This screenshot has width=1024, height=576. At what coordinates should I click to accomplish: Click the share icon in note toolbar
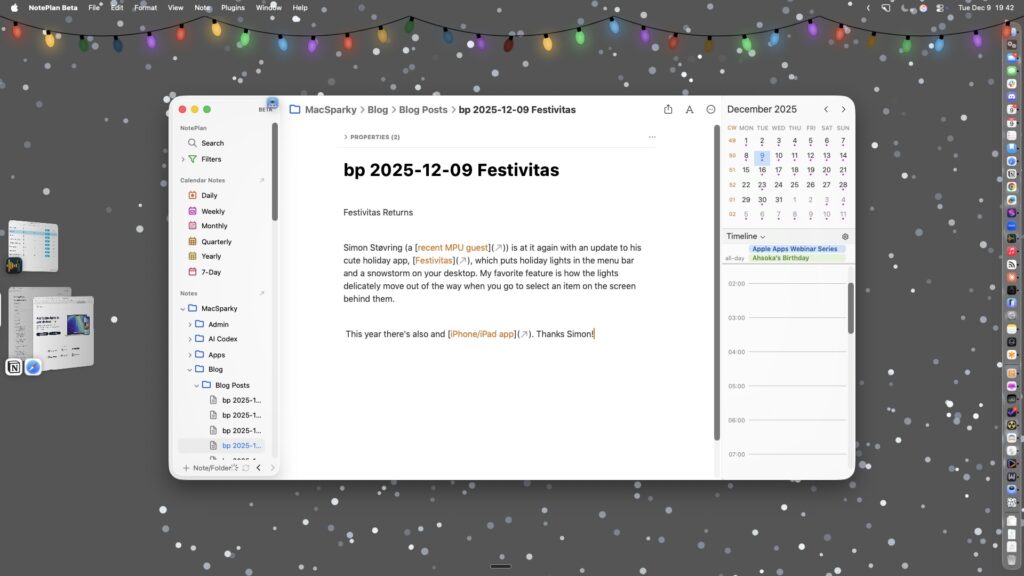(x=668, y=110)
